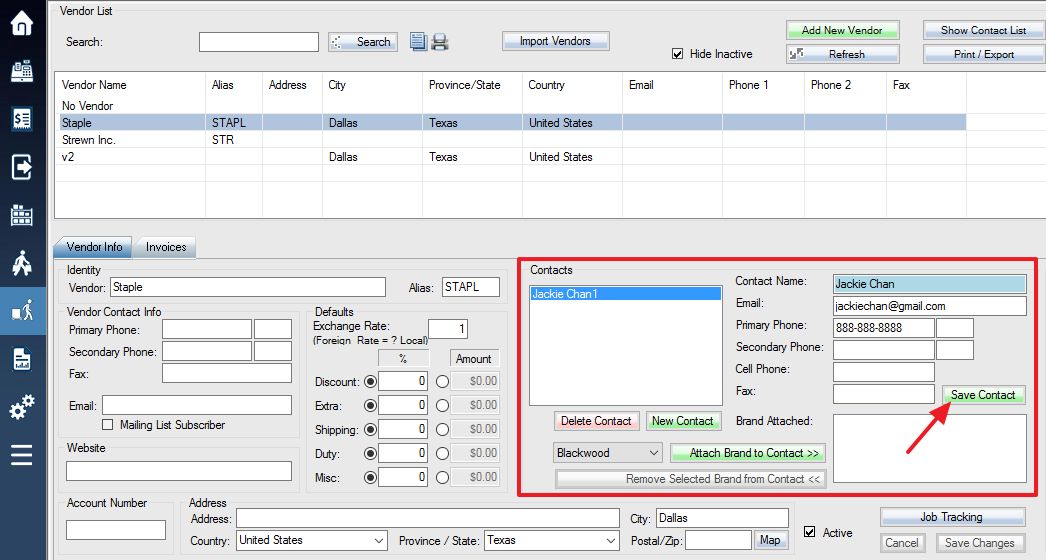
Task: Focus the vendor Search input field
Action: [x=259, y=41]
